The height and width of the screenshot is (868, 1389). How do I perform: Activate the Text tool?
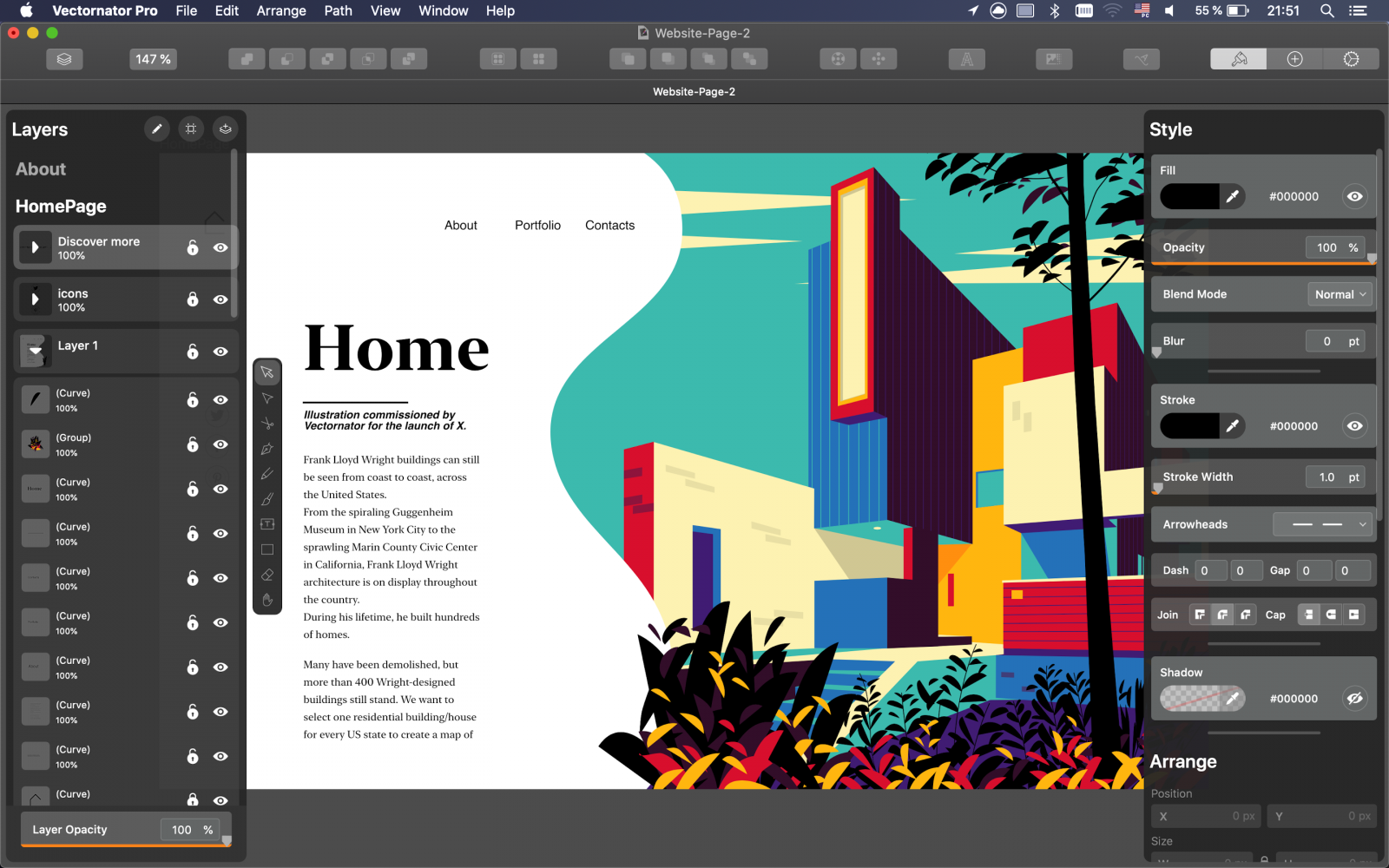pyautogui.click(x=267, y=524)
